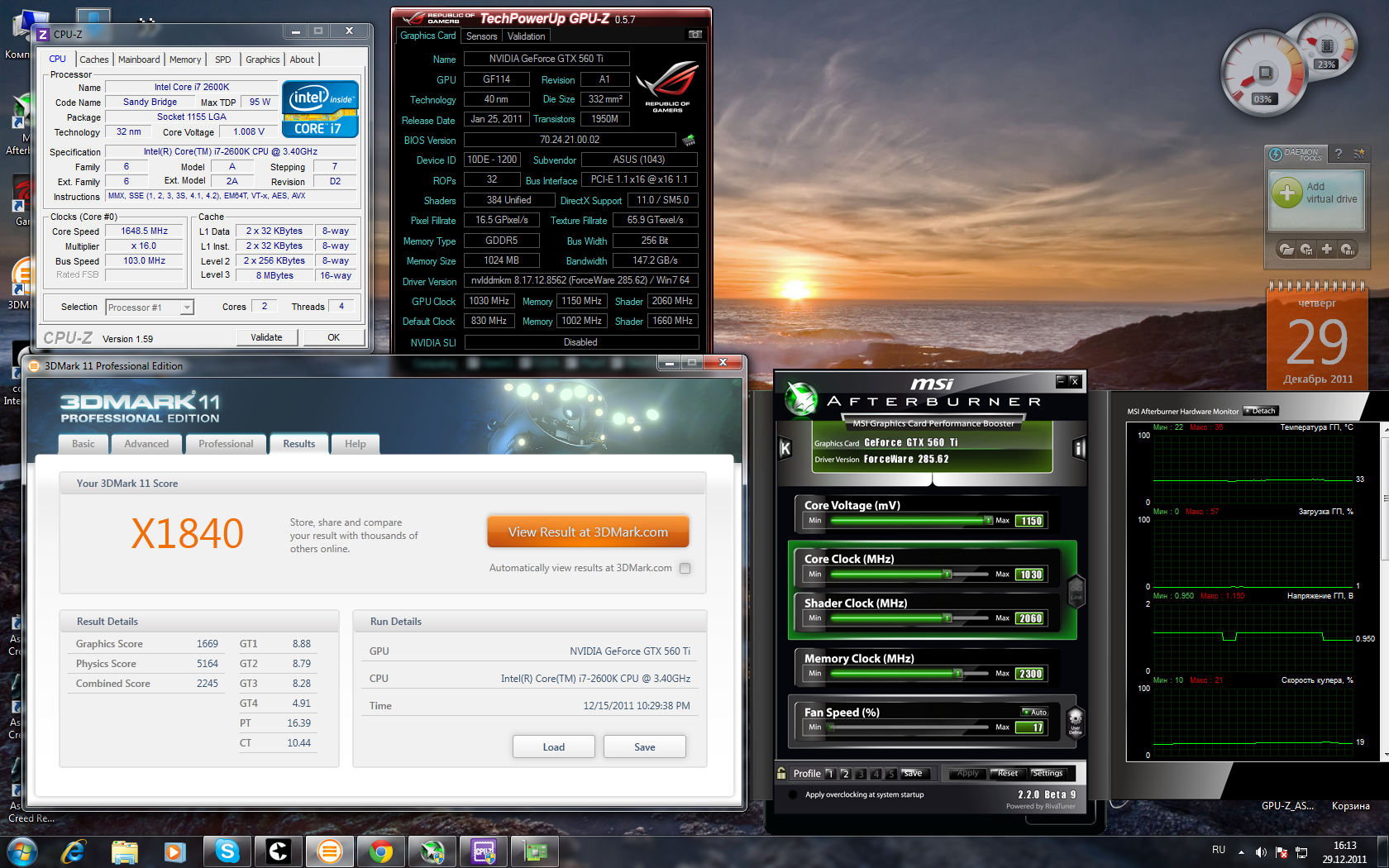Click the Afterburner K Kombustor icon

tap(785, 449)
